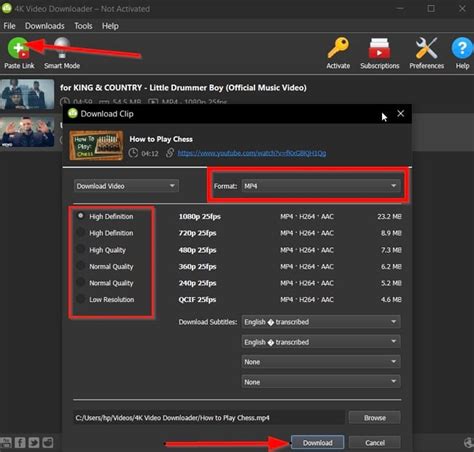Image resolution: width=474 pixels, height=452 pixels.
Task: Click the link chain icon beside URL
Action: coord(170,153)
